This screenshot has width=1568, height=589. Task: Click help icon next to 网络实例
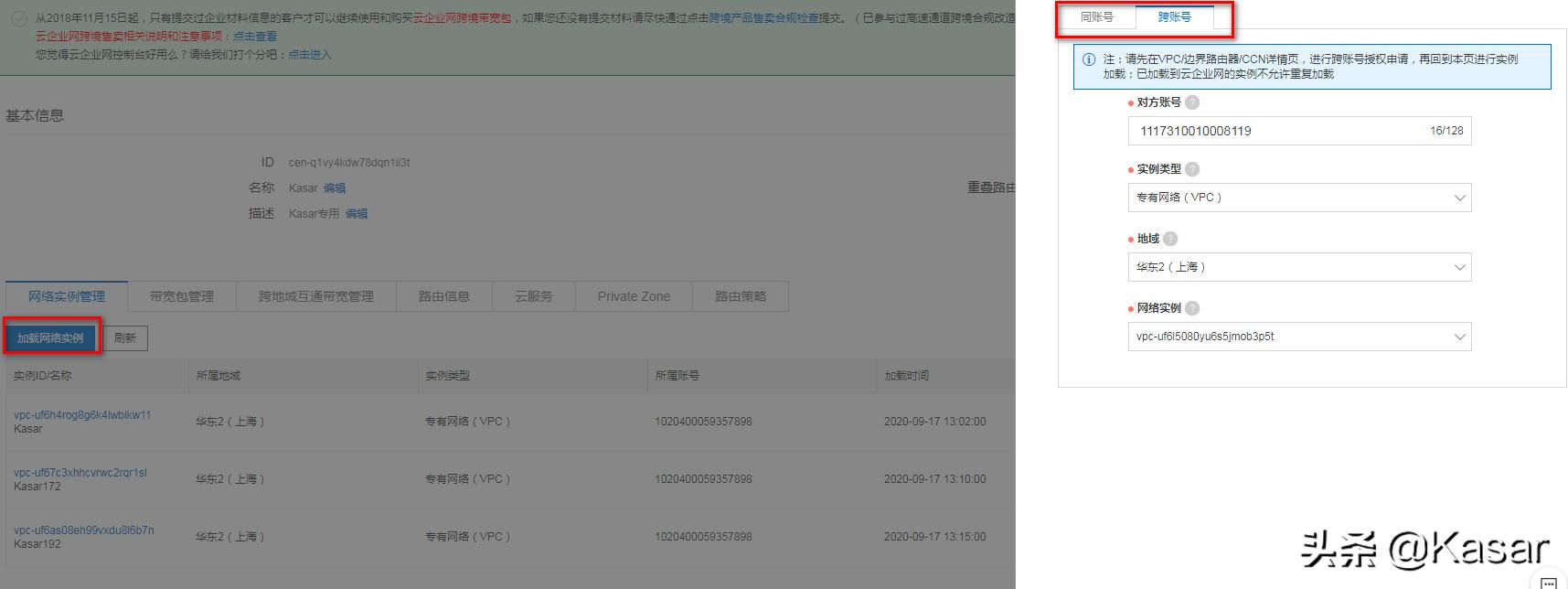click(x=1192, y=308)
